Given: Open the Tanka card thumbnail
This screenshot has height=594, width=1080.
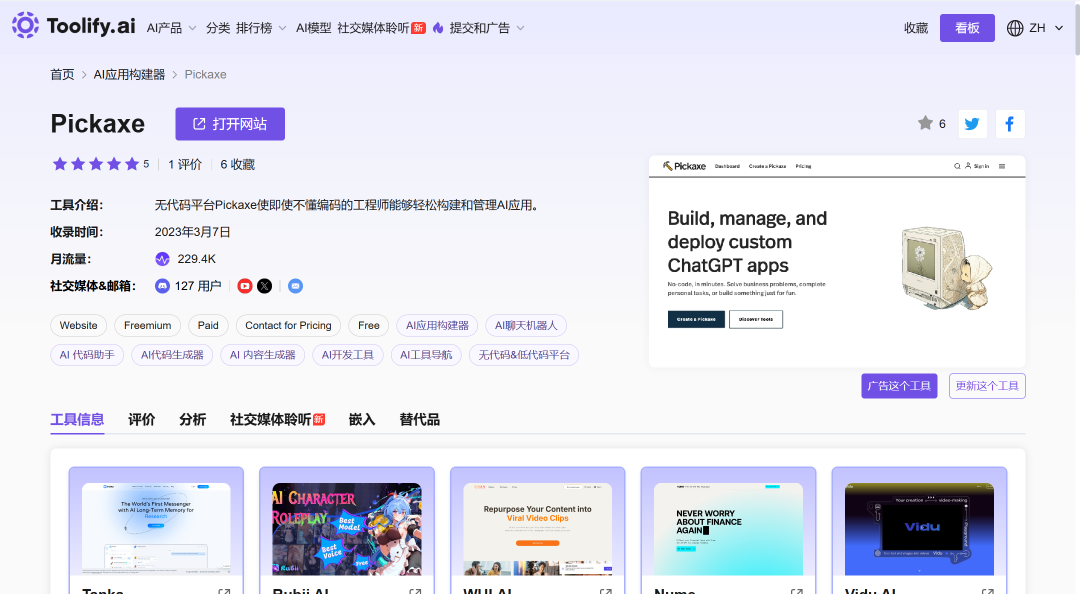Looking at the screenshot, I should (156, 529).
